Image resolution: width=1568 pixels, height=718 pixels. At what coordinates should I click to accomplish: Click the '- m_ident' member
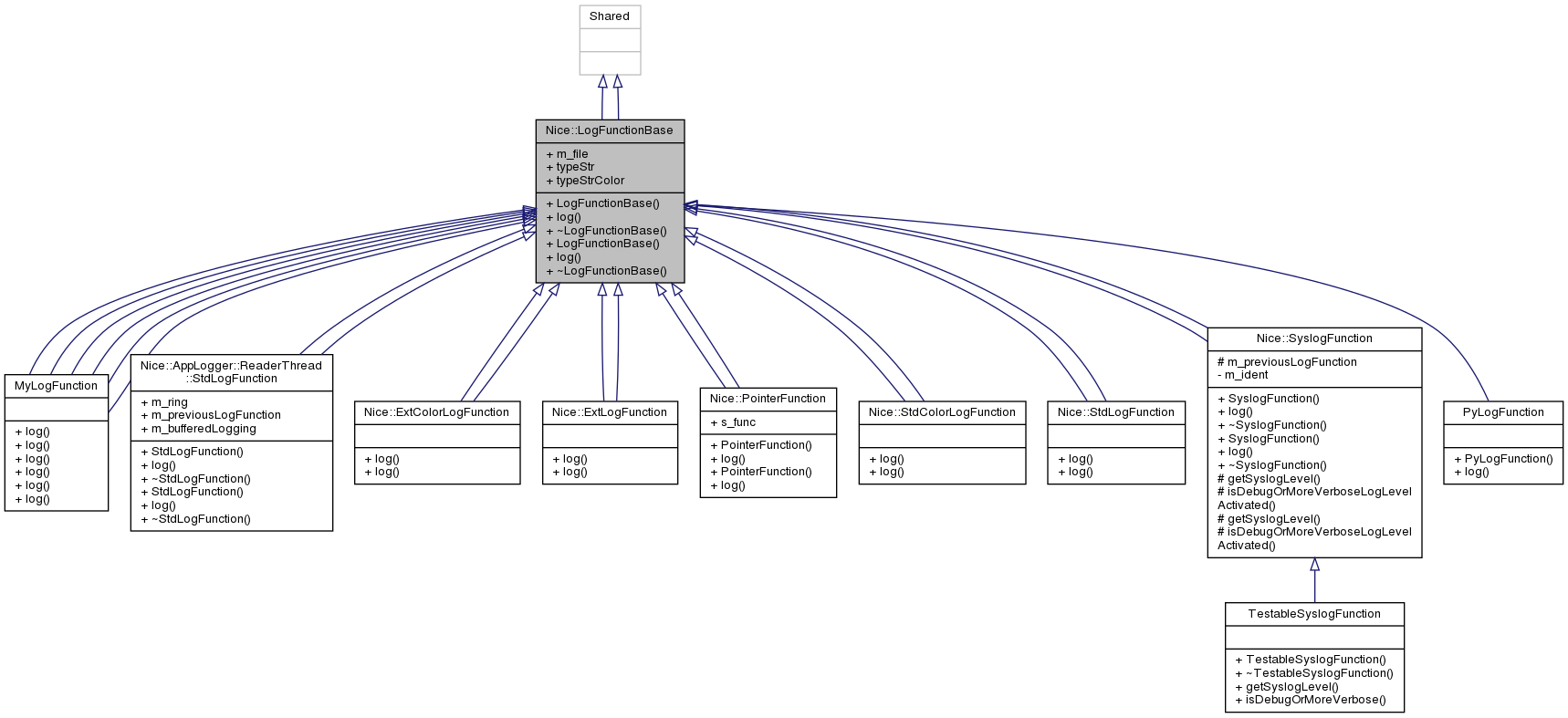[1243, 375]
